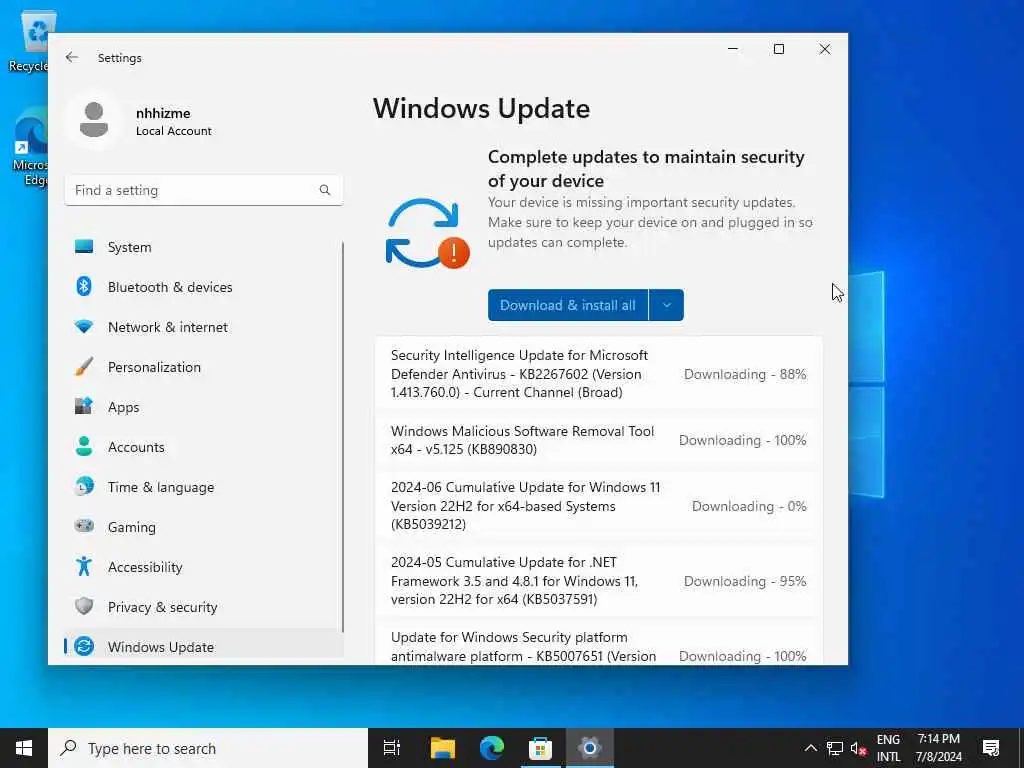Image resolution: width=1024 pixels, height=768 pixels.
Task: Click the Downloading - 0% status
Action: click(748, 506)
